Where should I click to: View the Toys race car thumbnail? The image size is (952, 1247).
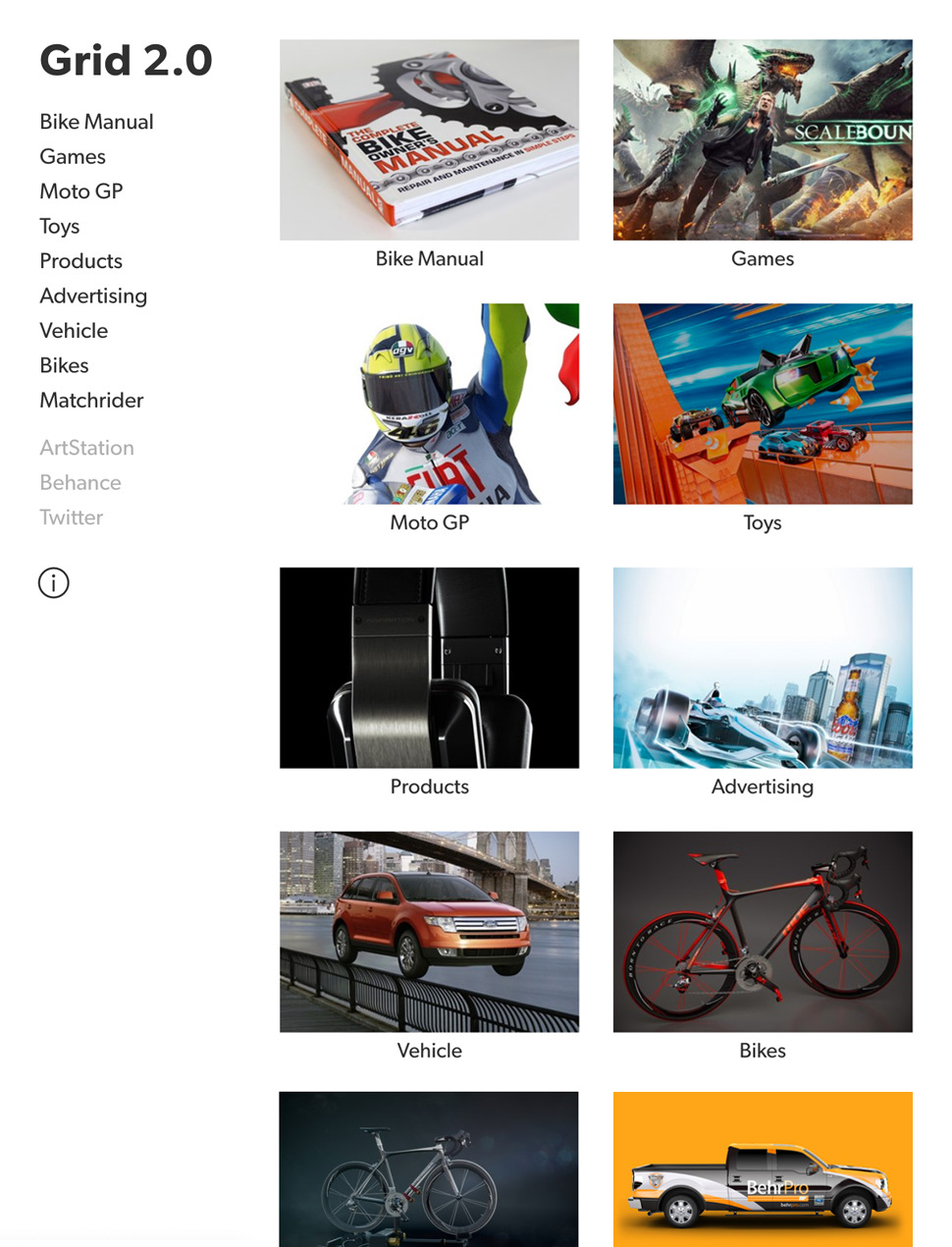763,404
